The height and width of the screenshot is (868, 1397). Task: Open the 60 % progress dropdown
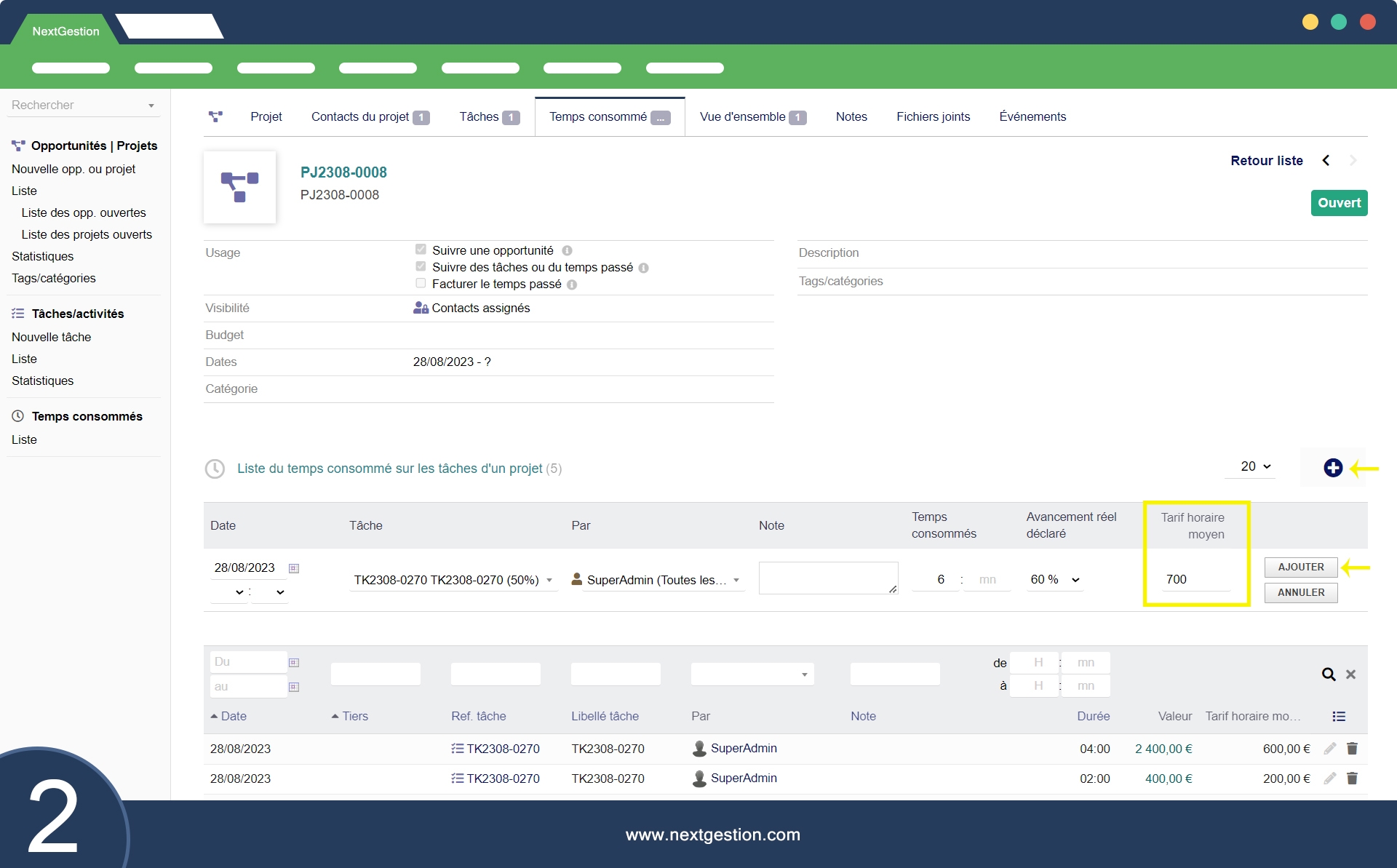click(x=1054, y=579)
